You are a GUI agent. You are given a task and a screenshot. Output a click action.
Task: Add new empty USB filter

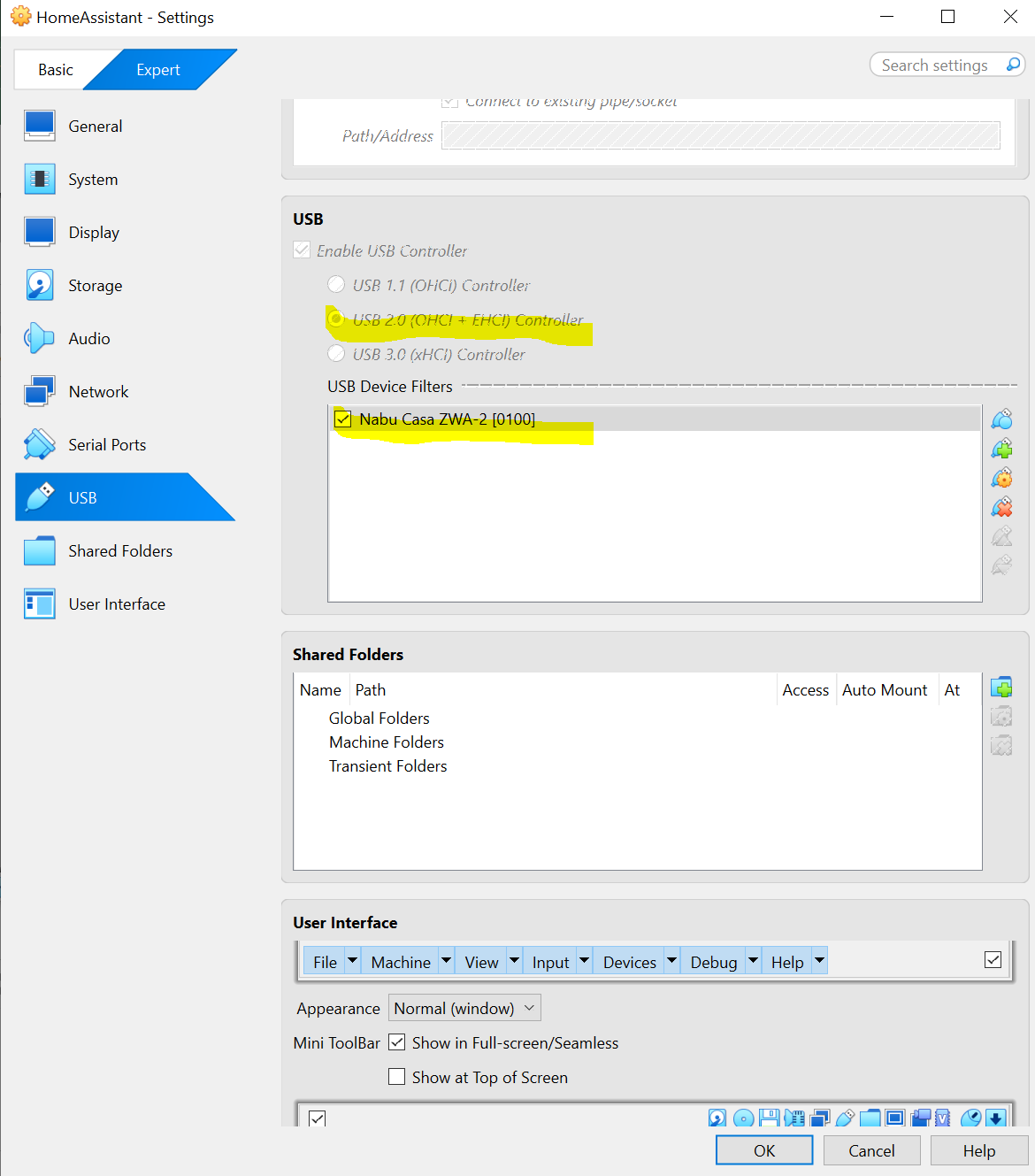point(1001,419)
